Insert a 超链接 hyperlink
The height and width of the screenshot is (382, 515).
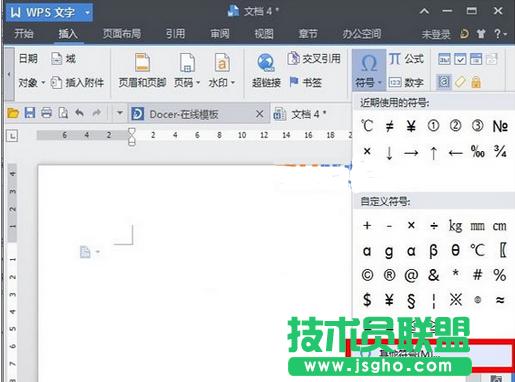point(266,70)
